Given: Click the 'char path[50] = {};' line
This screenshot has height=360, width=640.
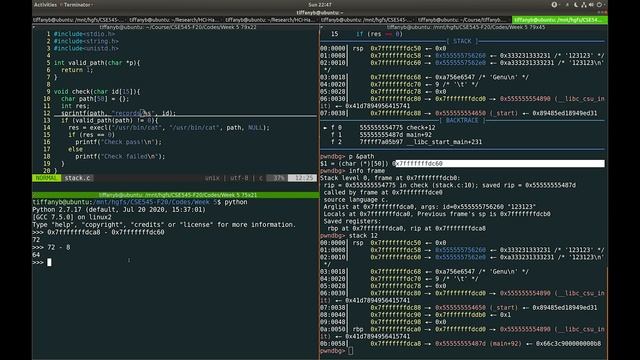Looking at the screenshot, I should click(95, 99).
